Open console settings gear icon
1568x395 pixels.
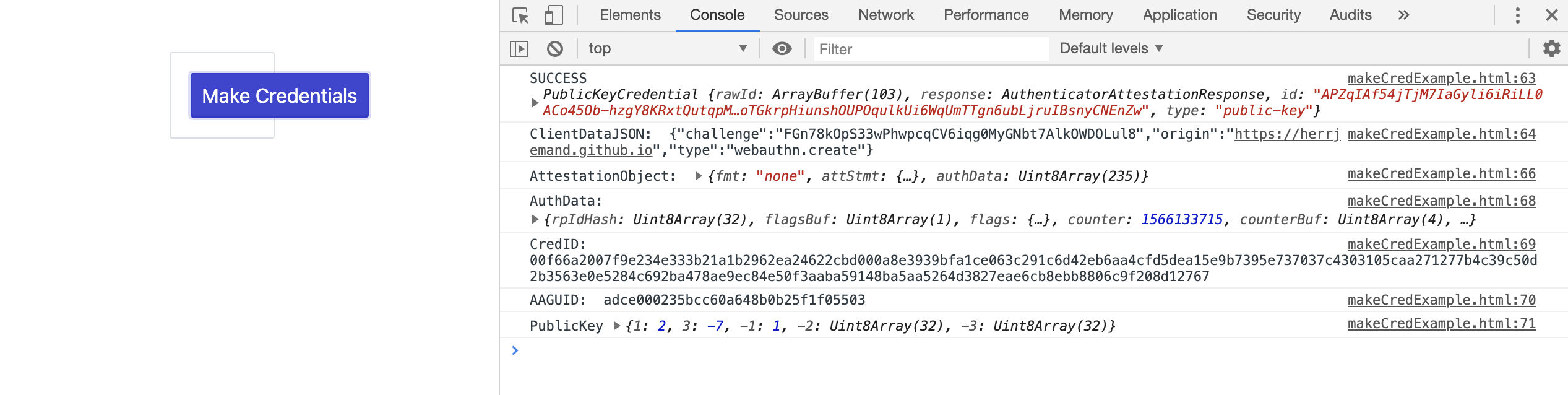point(1551,48)
